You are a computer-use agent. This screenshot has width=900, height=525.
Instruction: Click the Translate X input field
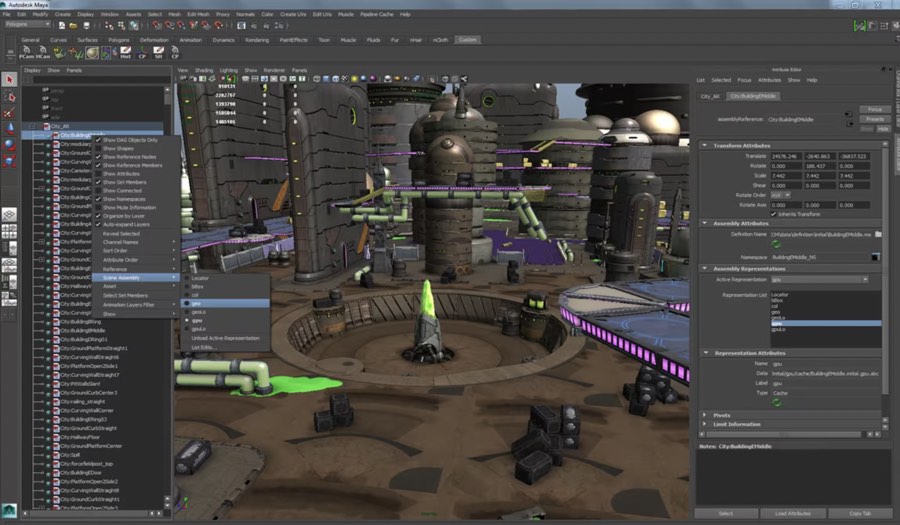coord(786,156)
